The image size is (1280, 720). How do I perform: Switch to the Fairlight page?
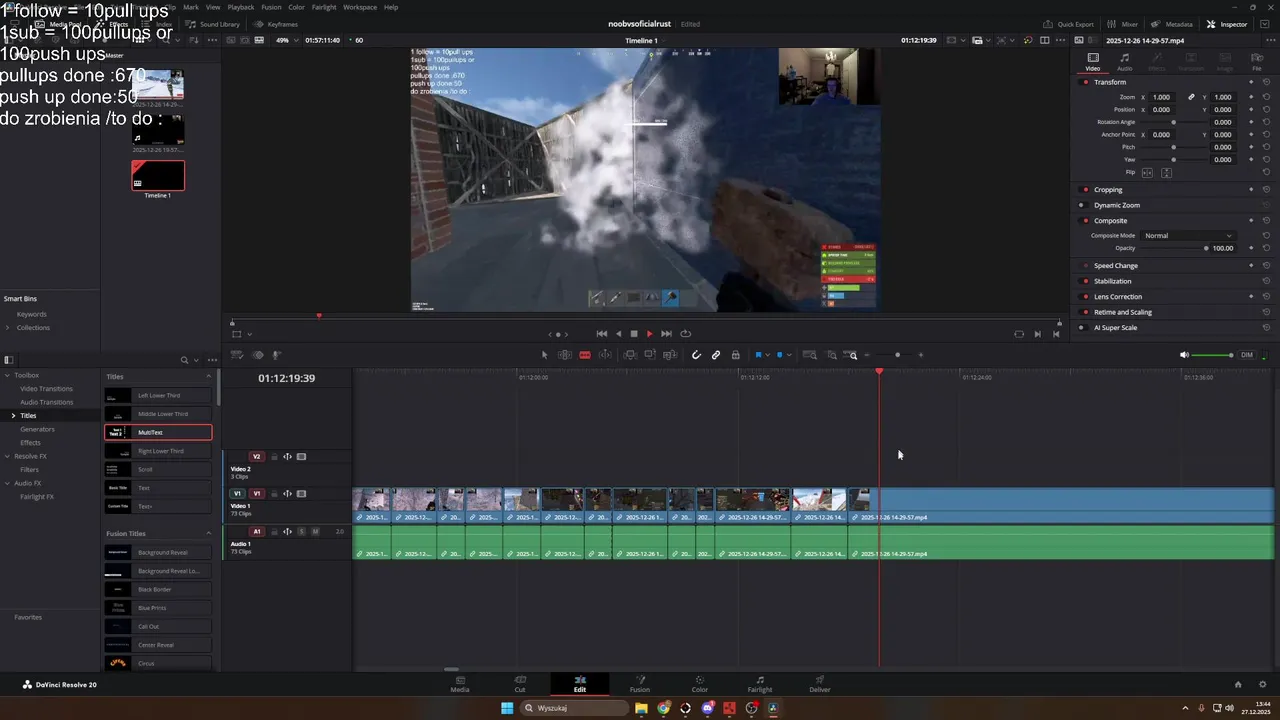pyautogui.click(x=760, y=684)
